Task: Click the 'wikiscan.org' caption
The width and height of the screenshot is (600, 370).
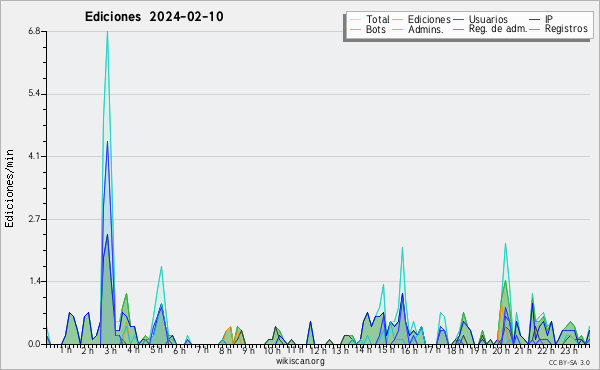Action: (300, 361)
